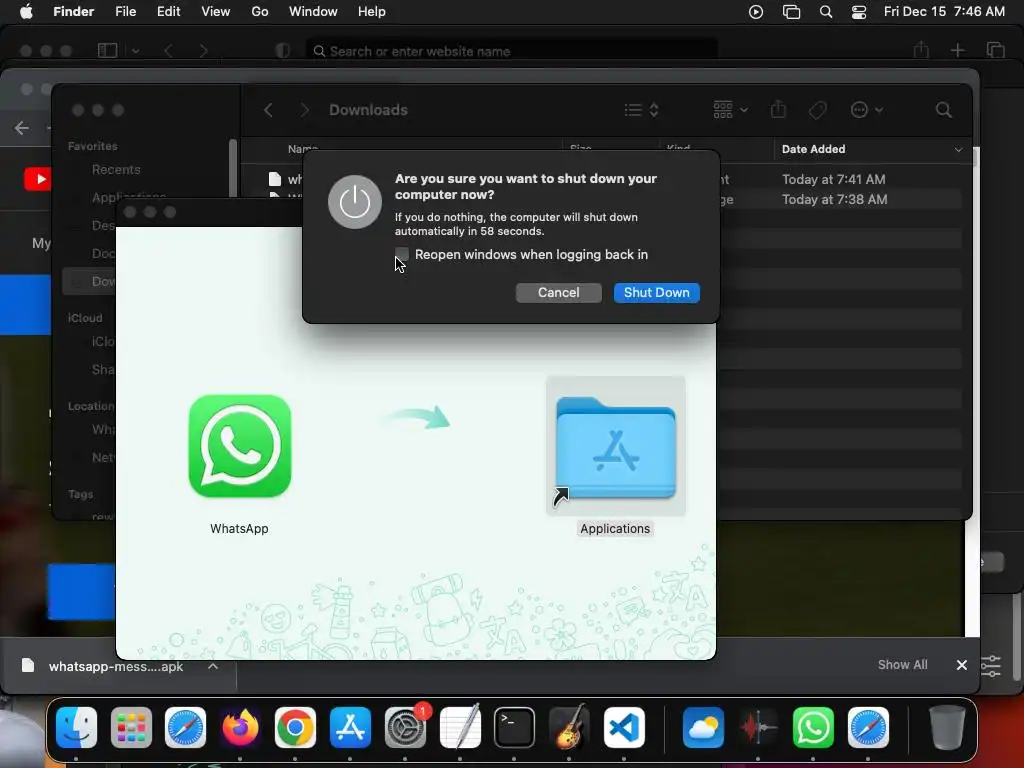1024x768 pixels.
Task: Select Recents in Finder sidebar
Action: point(116,170)
